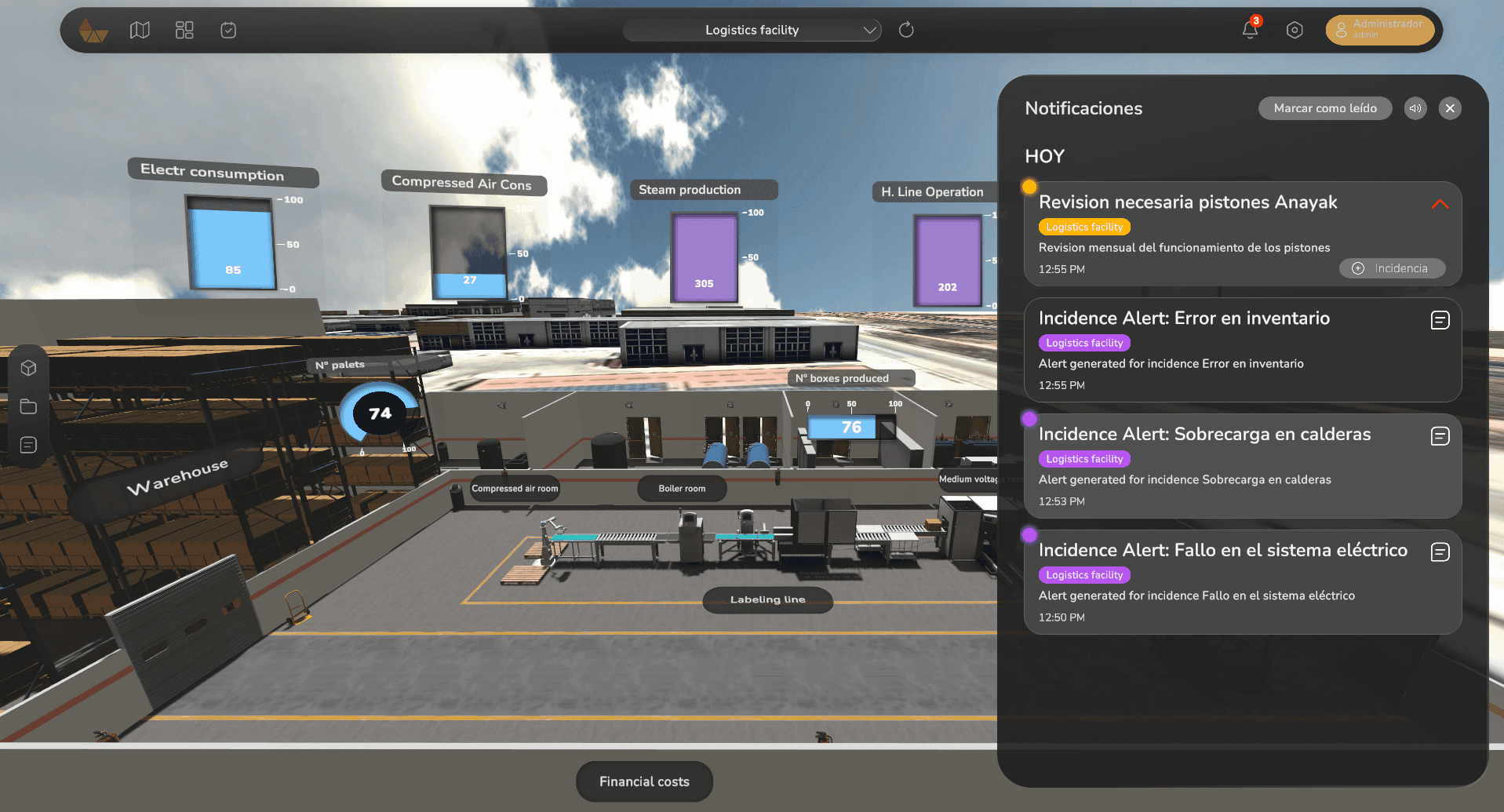1504x812 pixels.
Task: Open the 3D cube icon in left sidebar
Action: (x=28, y=368)
